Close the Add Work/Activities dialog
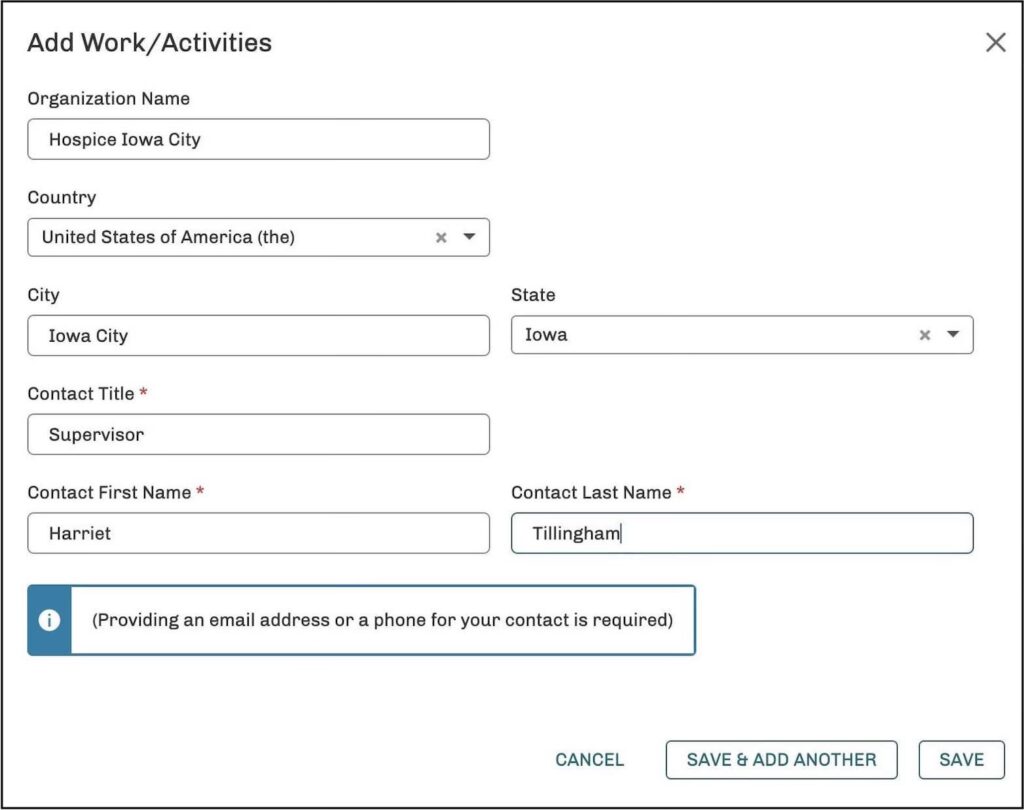The image size is (1024, 810). pyautogui.click(x=995, y=42)
